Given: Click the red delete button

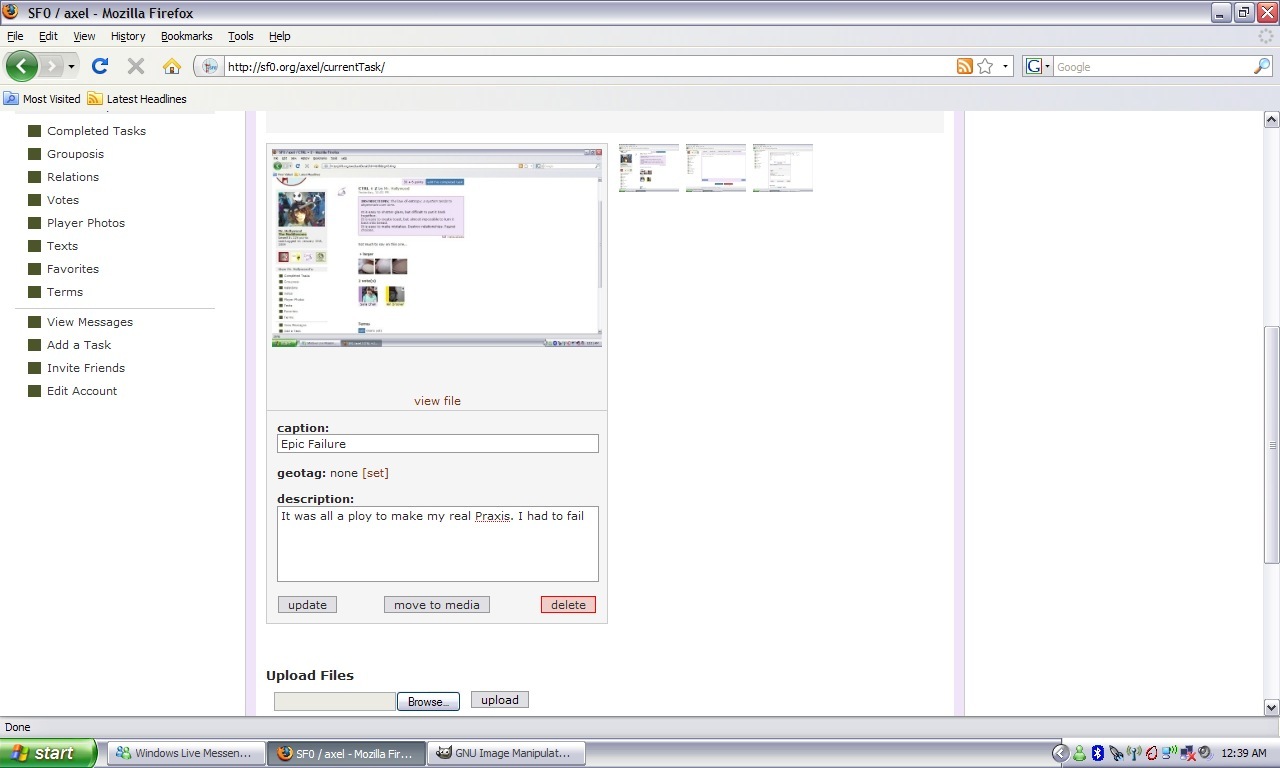Looking at the screenshot, I should point(568,605).
